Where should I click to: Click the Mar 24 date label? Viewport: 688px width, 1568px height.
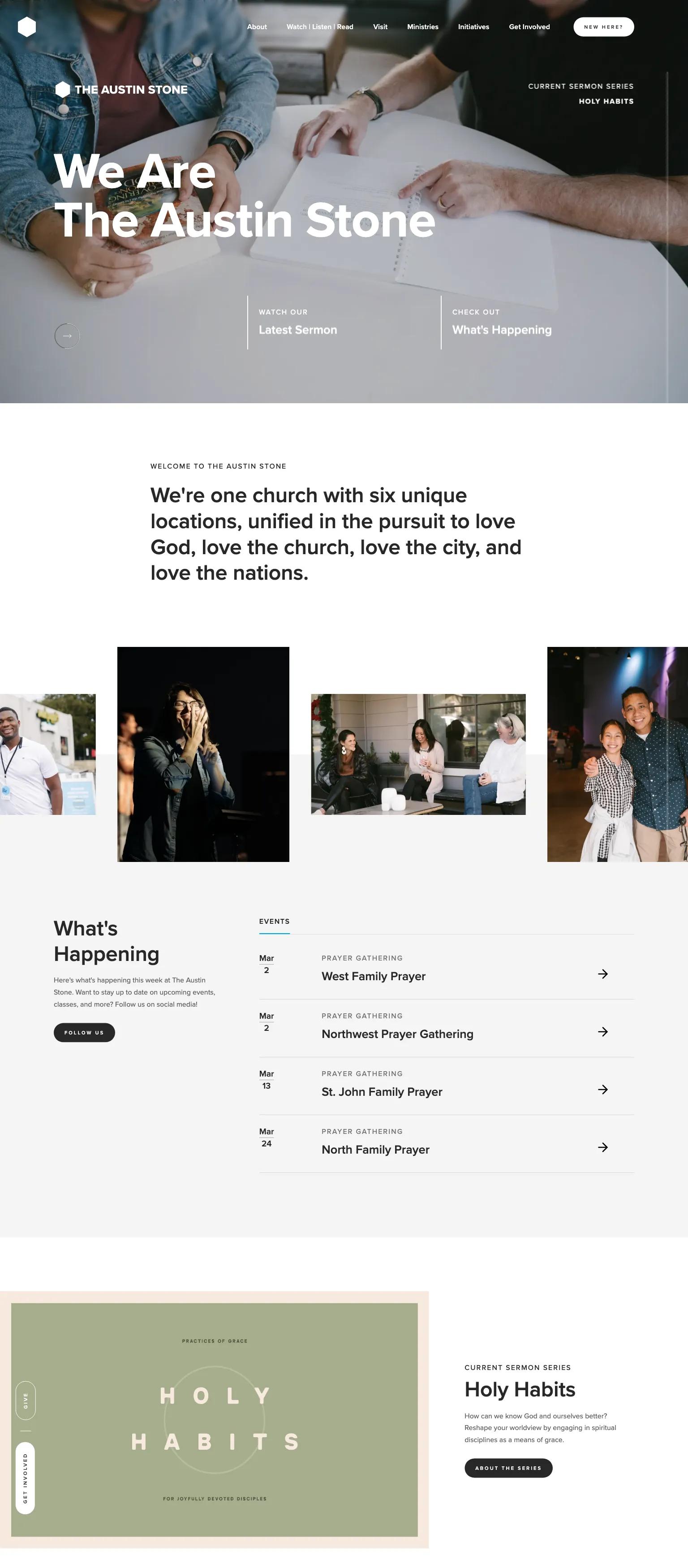(x=266, y=1137)
